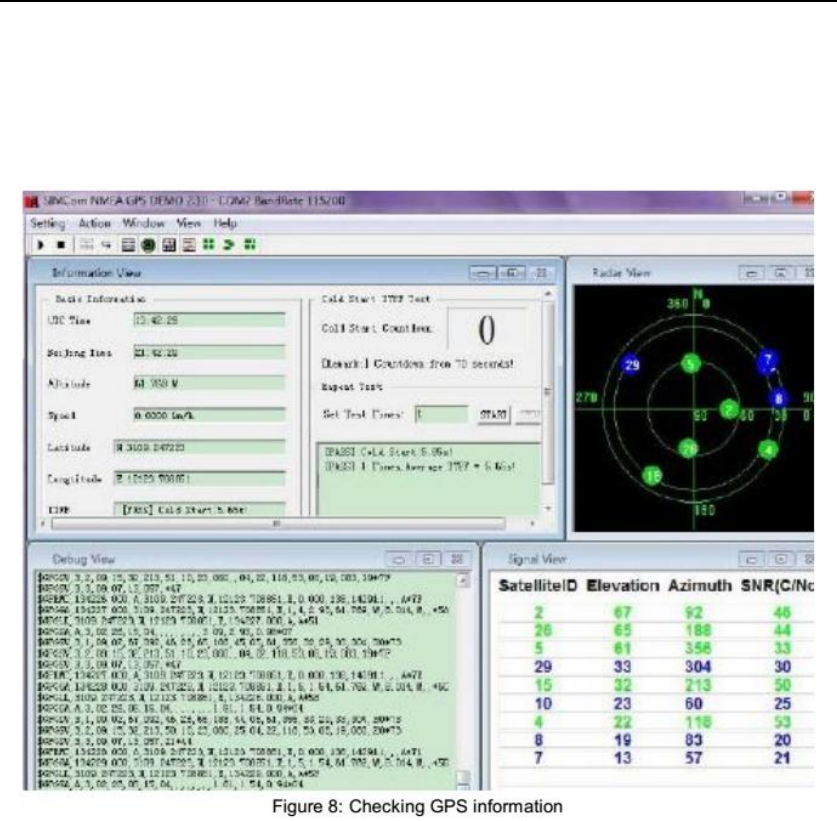
Task: Click azimuth value 57 in Signal View
Action: click(x=693, y=757)
